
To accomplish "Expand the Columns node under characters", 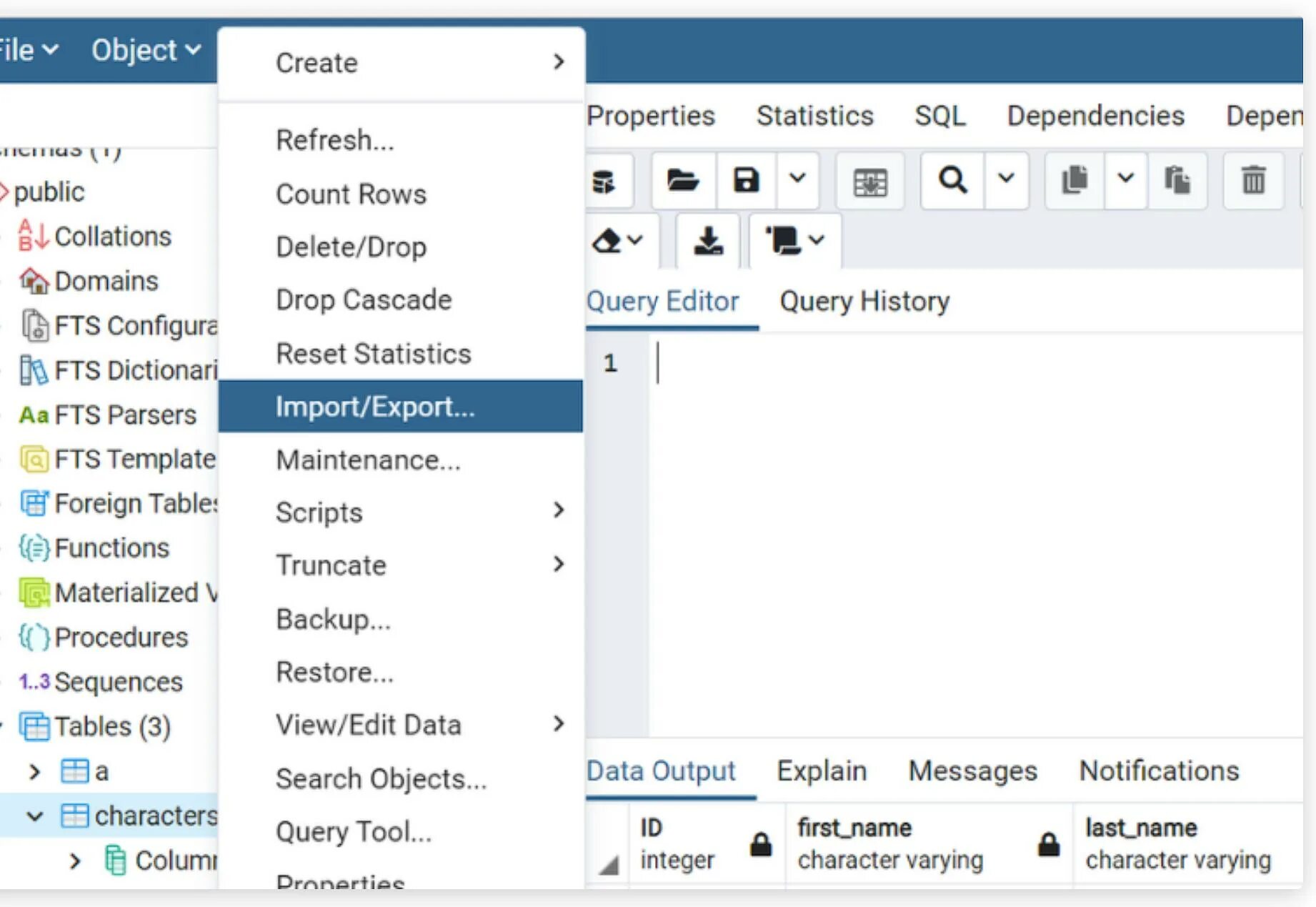I will pyautogui.click(x=75, y=861).
